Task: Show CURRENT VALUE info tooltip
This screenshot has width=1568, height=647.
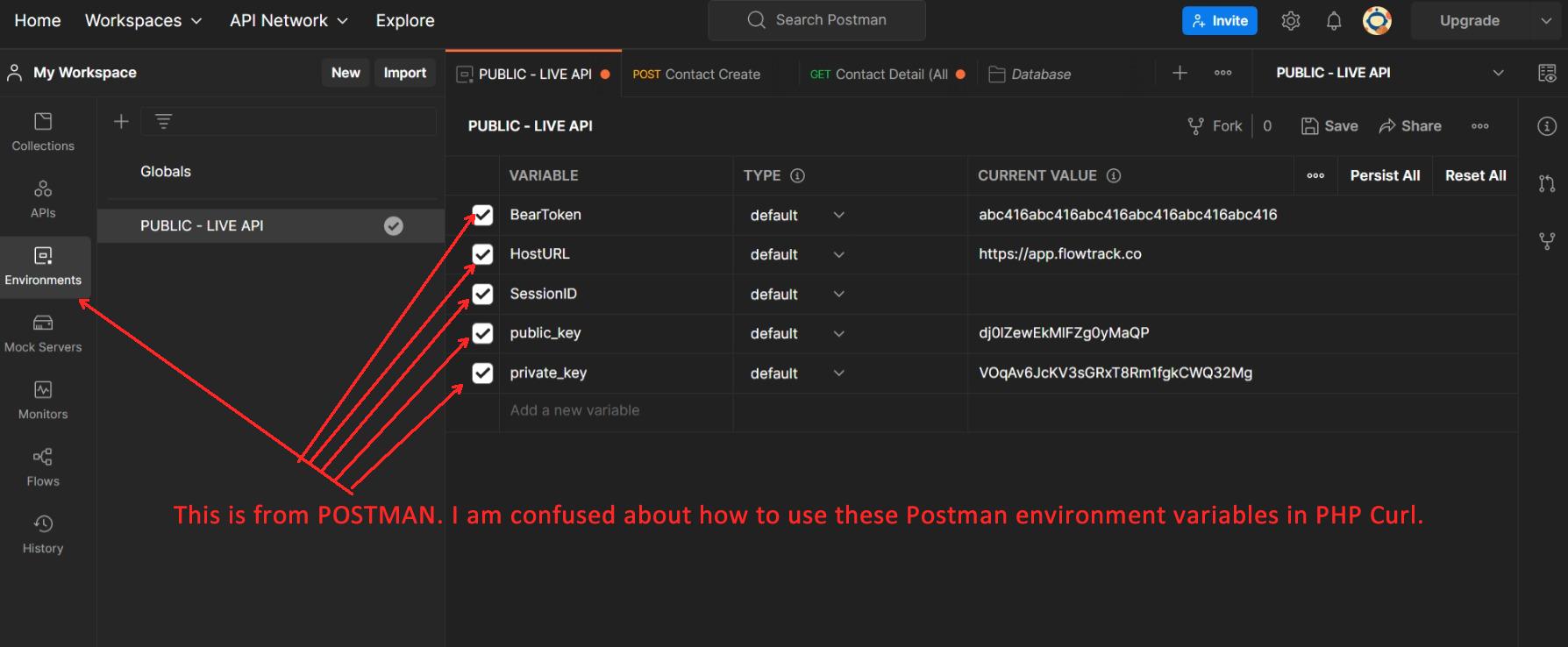Action: tap(1114, 175)
